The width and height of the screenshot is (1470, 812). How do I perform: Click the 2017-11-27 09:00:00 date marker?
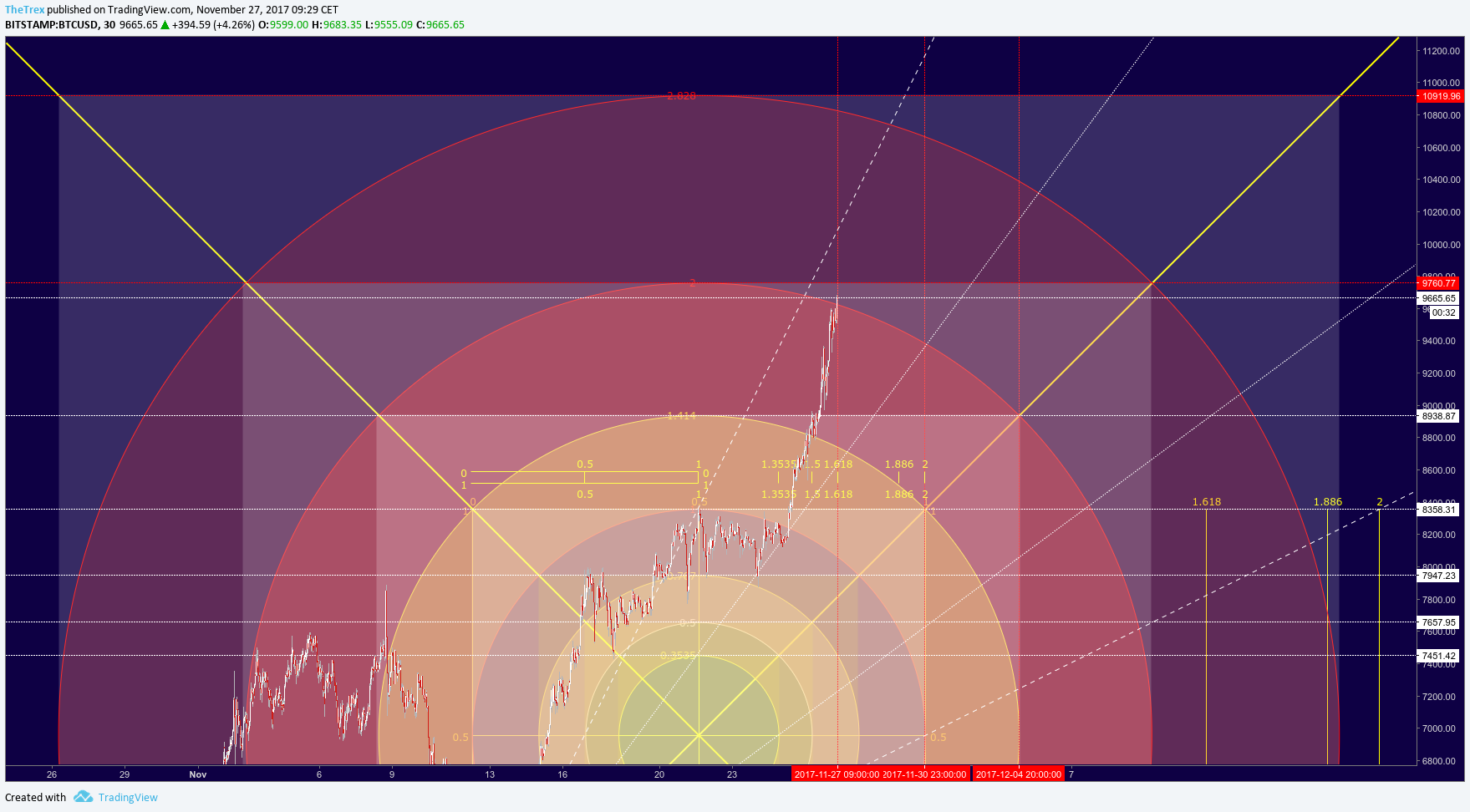click(x=837, y=774)
